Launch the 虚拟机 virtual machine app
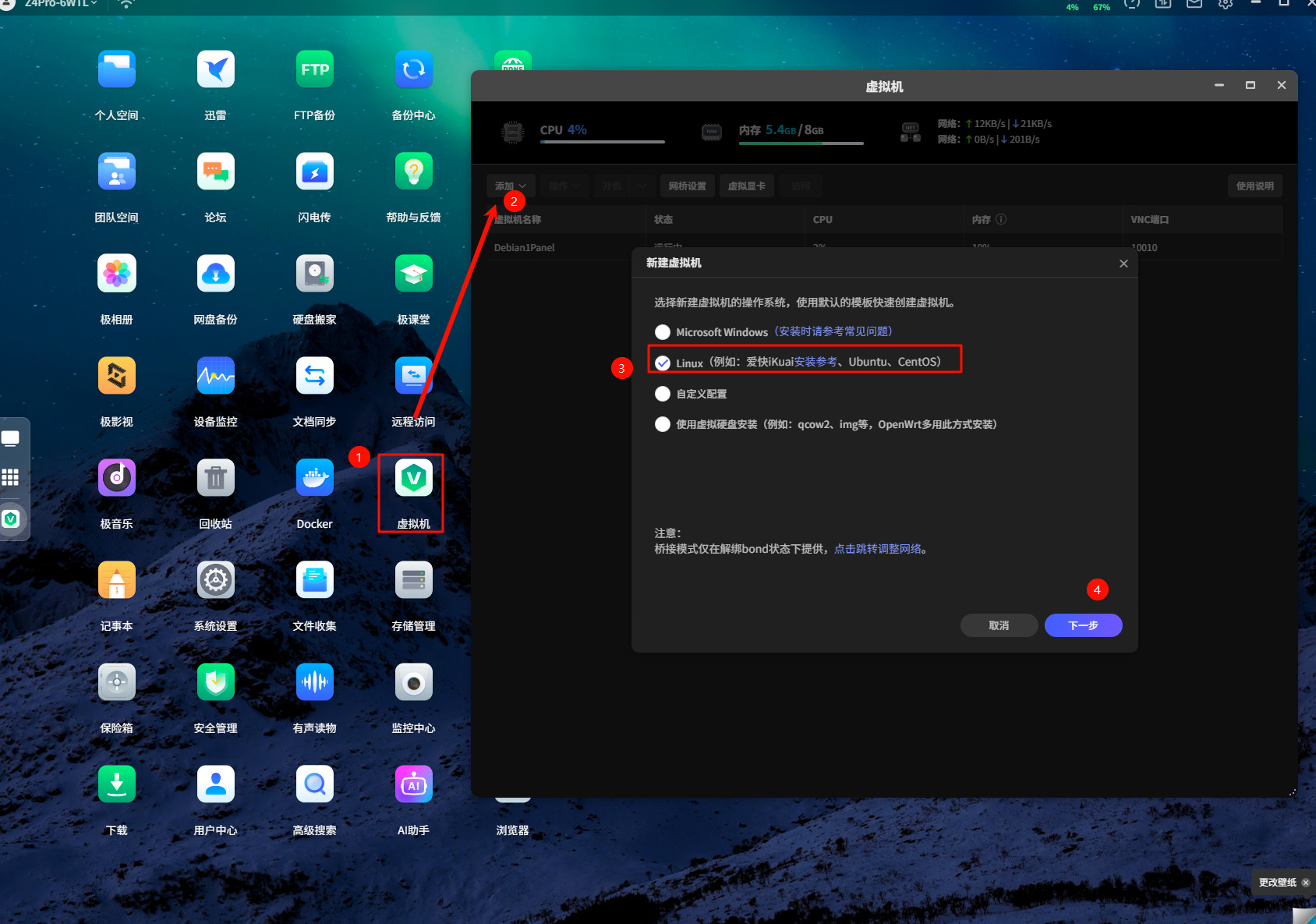The image size is (1316, 924). click(413, 478)
